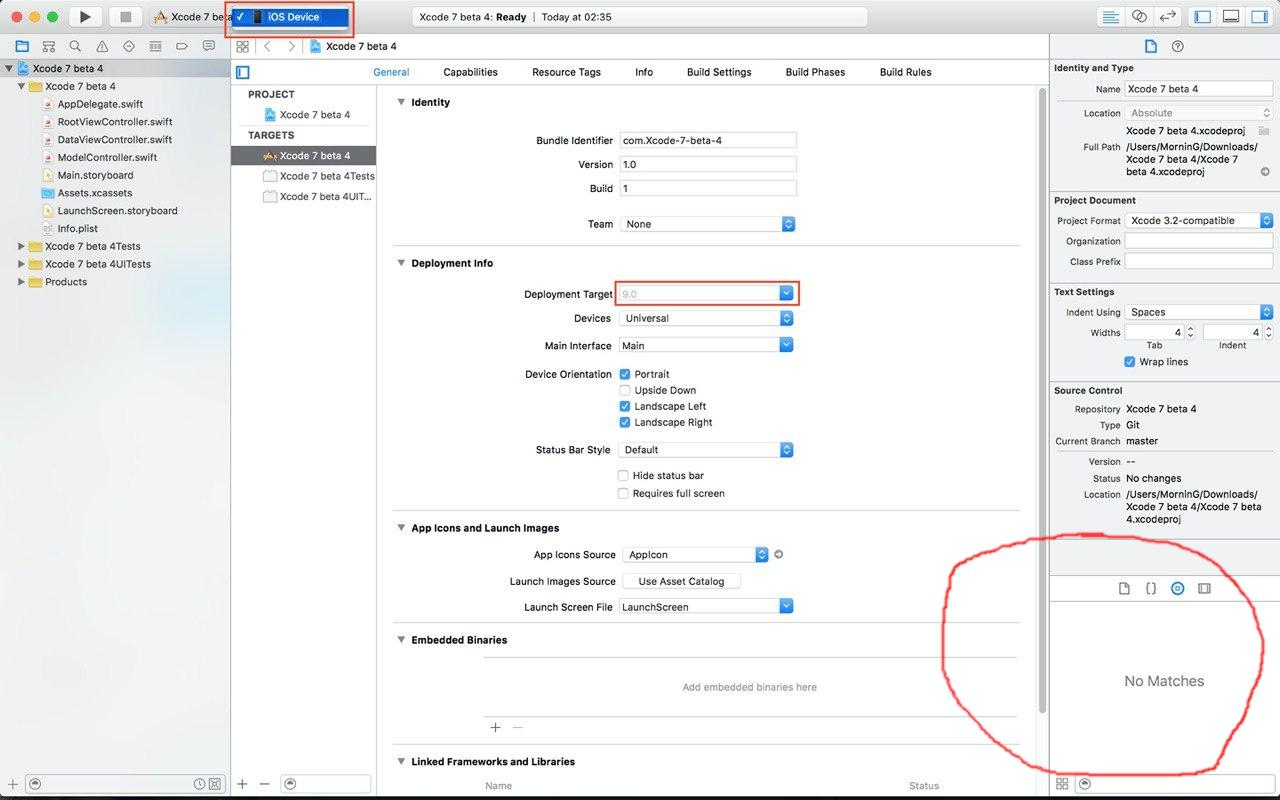
Task: Select the iOS Device destination
Action: pos(291,17)
